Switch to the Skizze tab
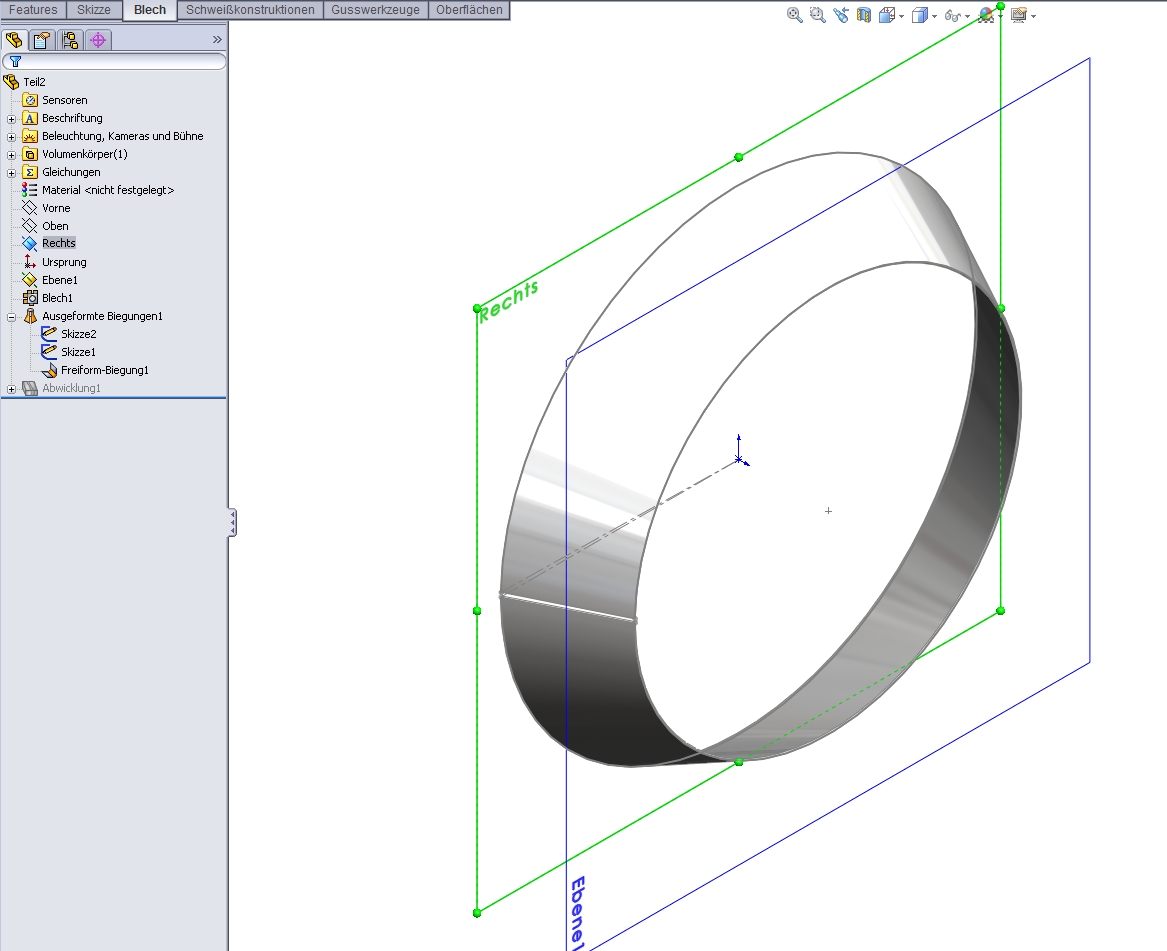Image resolution: width=1167 pixels, height=951 pixels. coord(94,10)
